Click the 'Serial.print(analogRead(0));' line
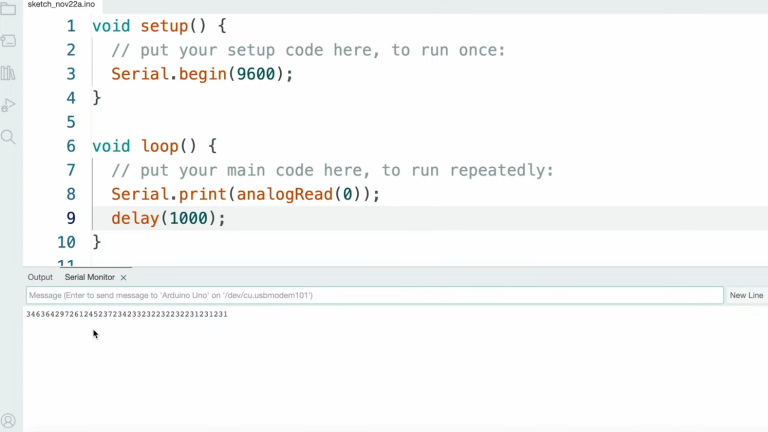 245,194
